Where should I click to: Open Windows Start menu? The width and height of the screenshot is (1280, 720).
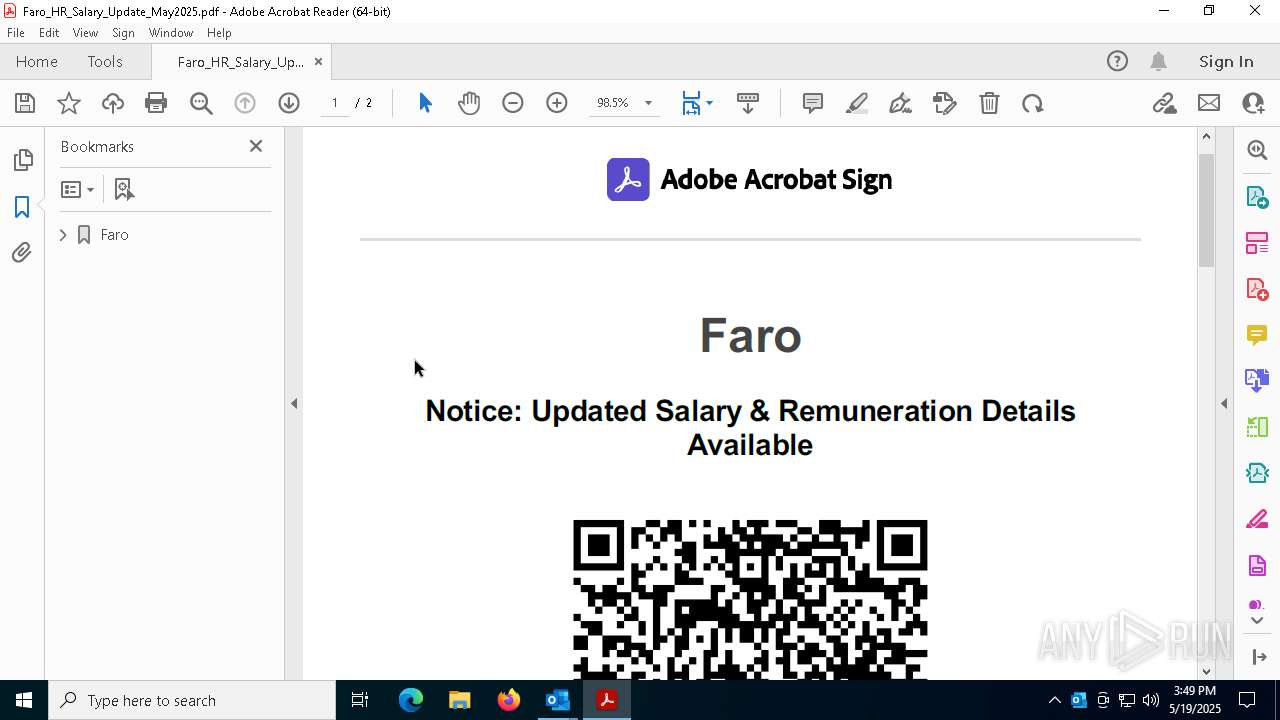pyautogui.click(x=24, y=700)
